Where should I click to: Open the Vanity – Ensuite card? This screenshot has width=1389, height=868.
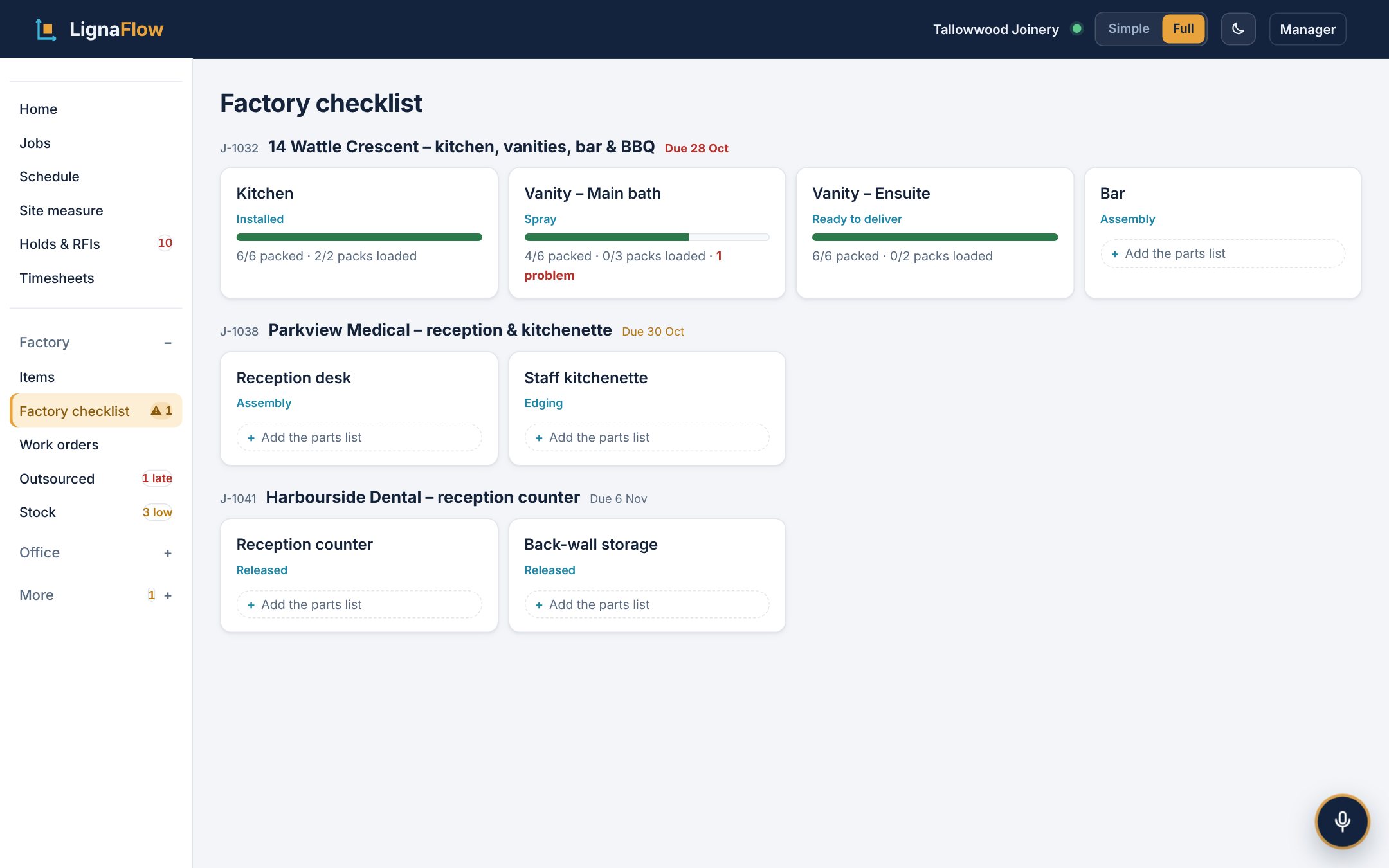click(934, 233)
